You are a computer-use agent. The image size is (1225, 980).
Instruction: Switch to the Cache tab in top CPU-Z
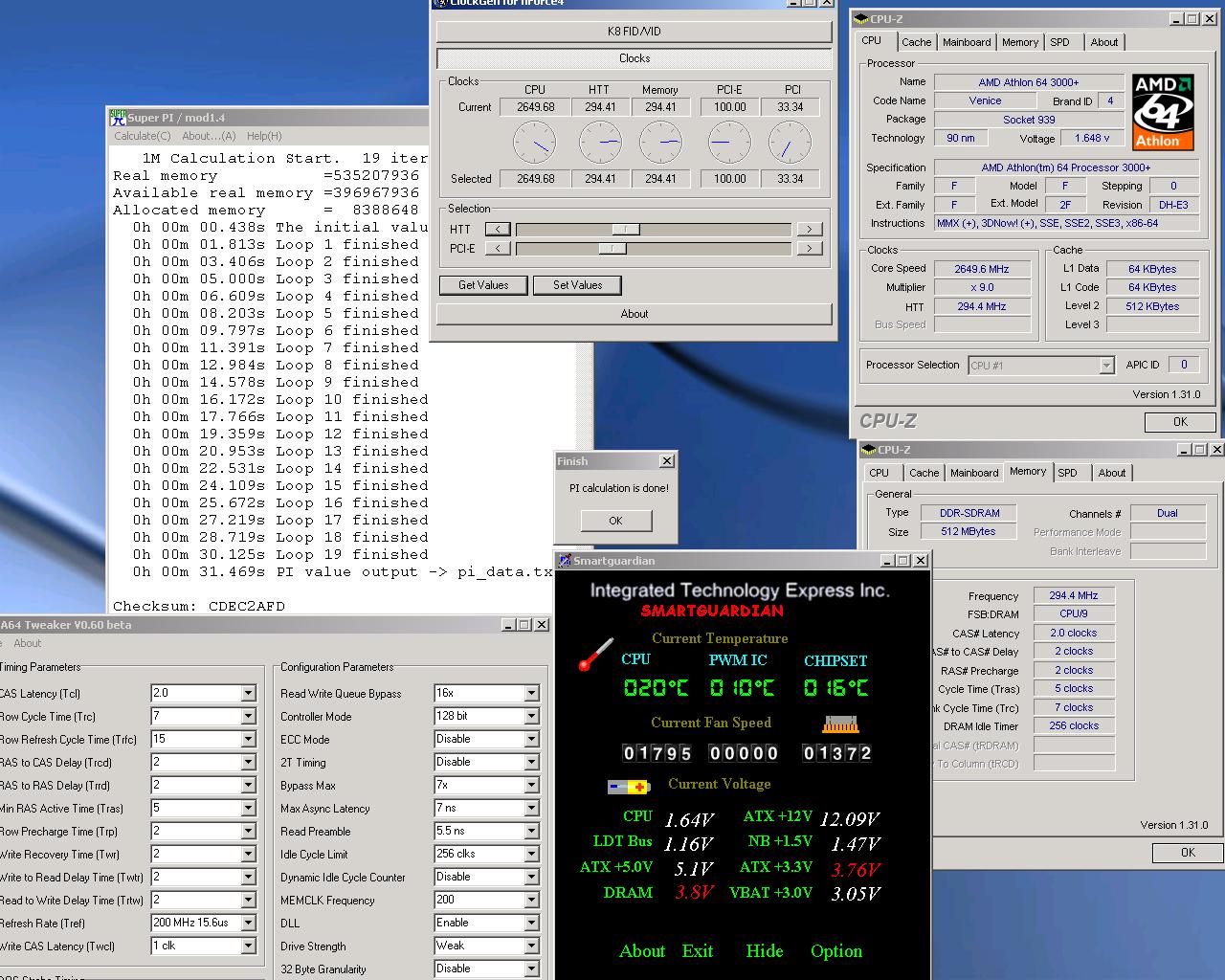point(916,42)
